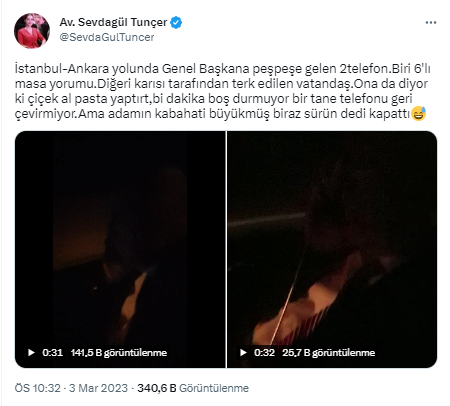The image size is (450, 406).
Task: Open the left dark video thumbnail
Action: coord(120,249)
